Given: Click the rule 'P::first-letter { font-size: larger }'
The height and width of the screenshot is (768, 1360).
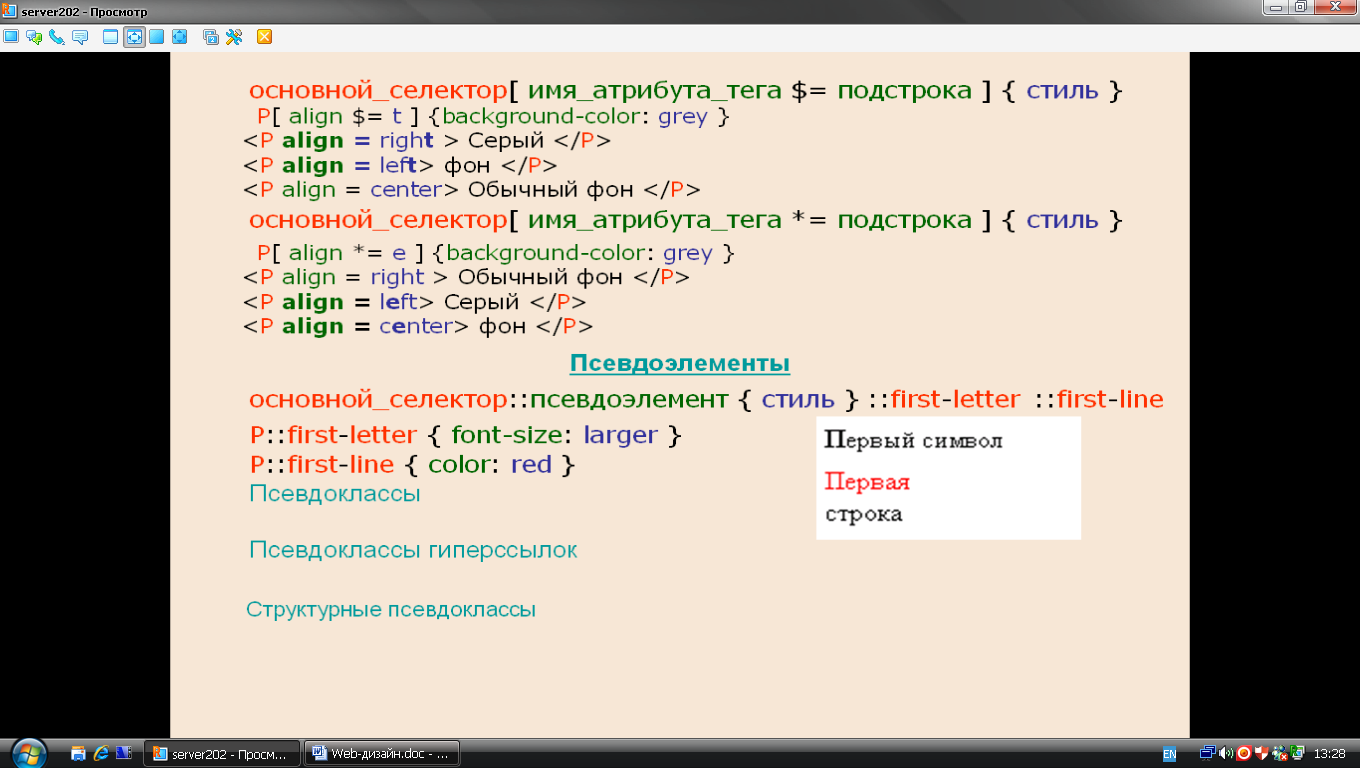Looking at the screenshot, I should [x=466, y=436].
